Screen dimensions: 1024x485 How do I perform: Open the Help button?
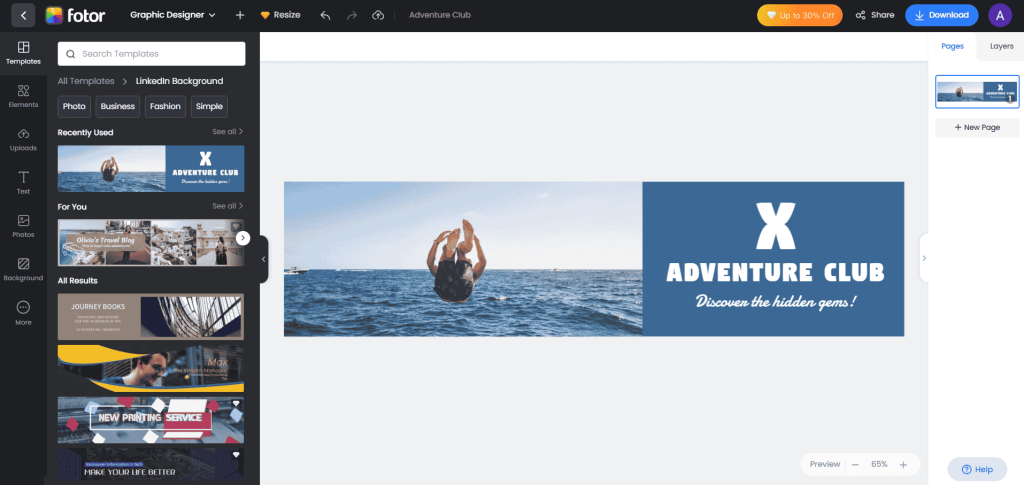point(977,469)
